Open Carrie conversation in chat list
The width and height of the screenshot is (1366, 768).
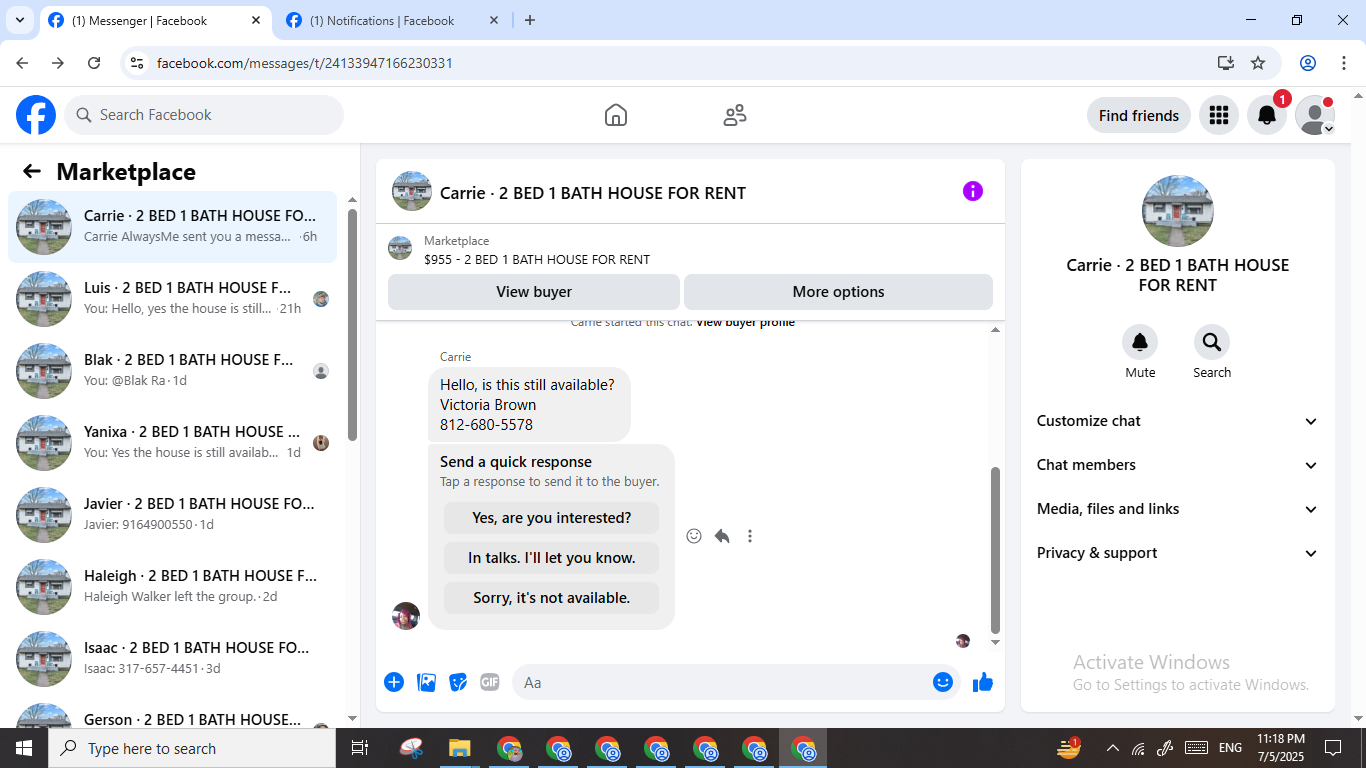coord(173,227)
